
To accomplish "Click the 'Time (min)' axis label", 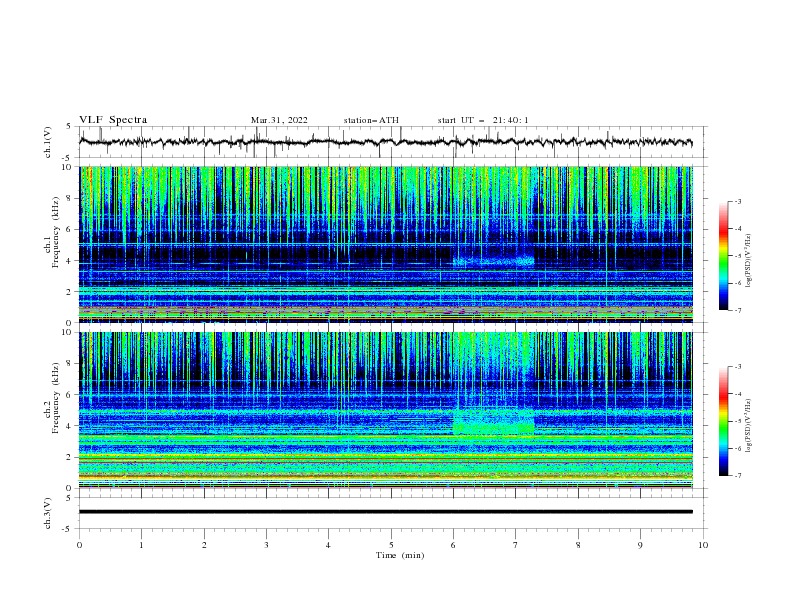I will (x=400, y=555).
